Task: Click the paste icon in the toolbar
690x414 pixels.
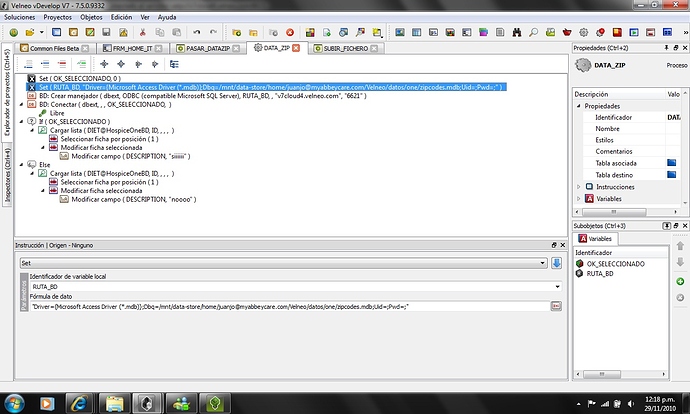Action: [x=176, y=32]
